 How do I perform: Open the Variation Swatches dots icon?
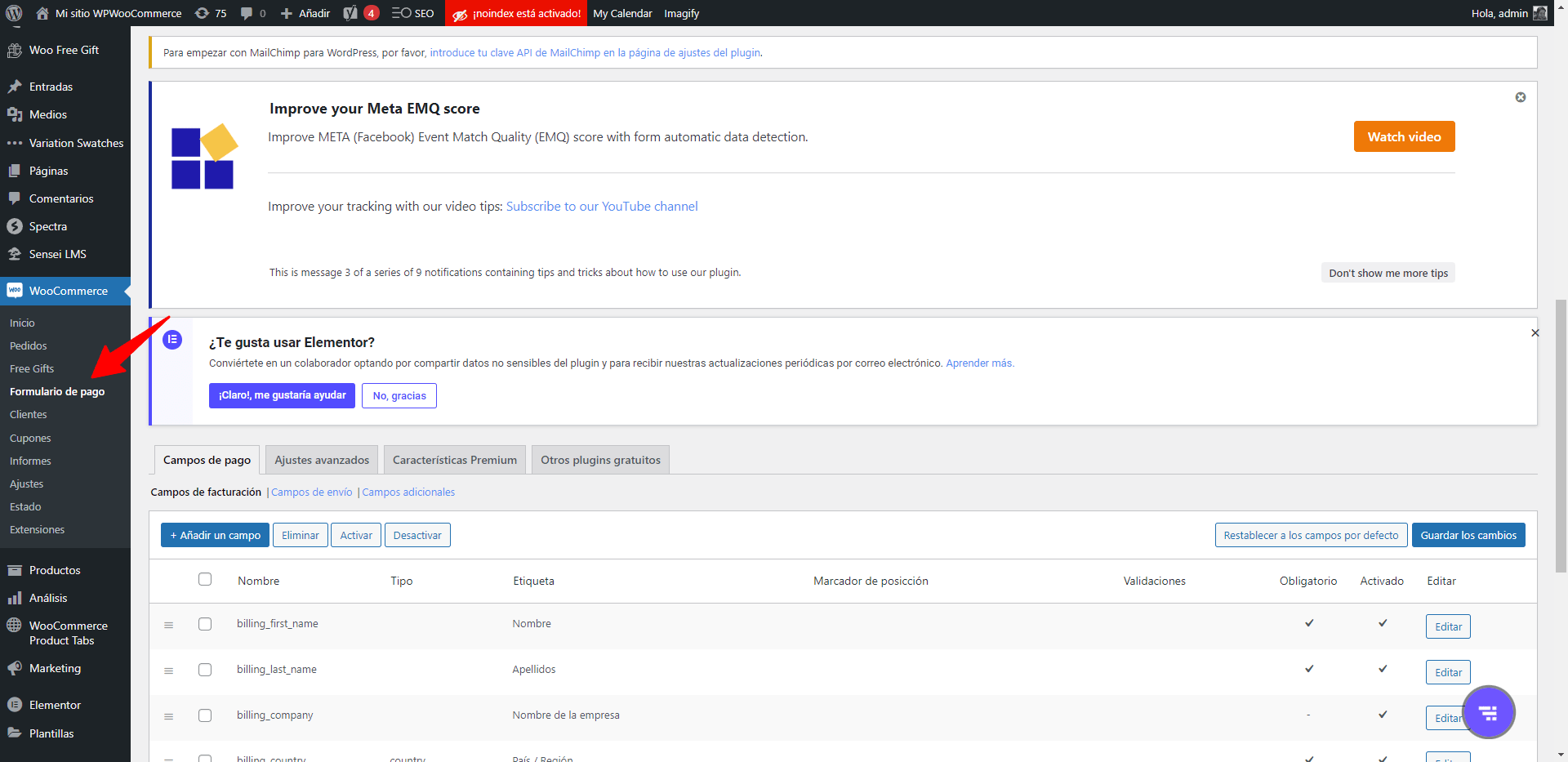pyautogui.click(x=15, y=143)
